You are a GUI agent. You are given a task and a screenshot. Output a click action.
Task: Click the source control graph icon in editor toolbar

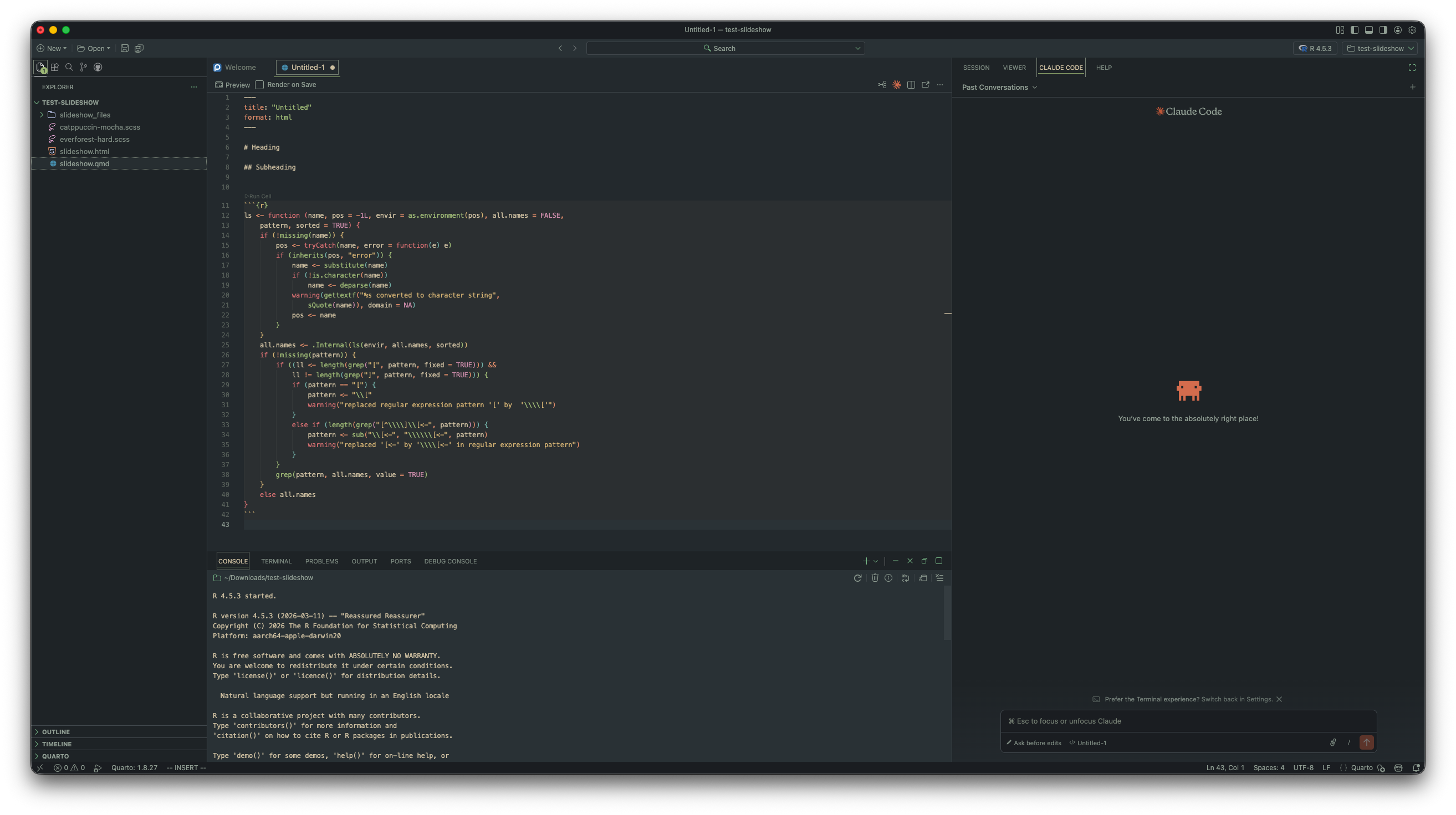(882, 85)
